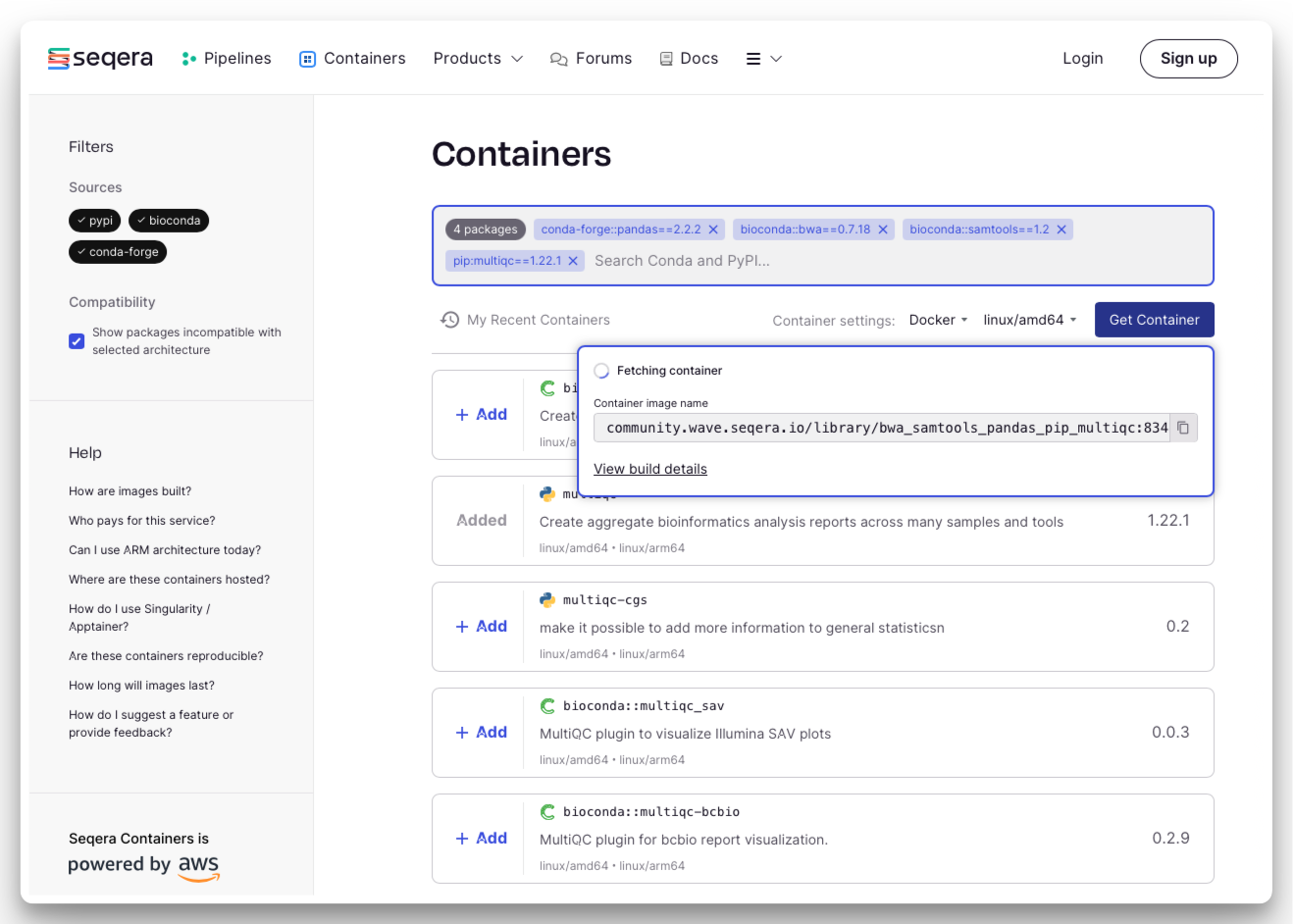The image size is (1293, 924).
Task: Click the AWS logo
Action: click(198, 866)
